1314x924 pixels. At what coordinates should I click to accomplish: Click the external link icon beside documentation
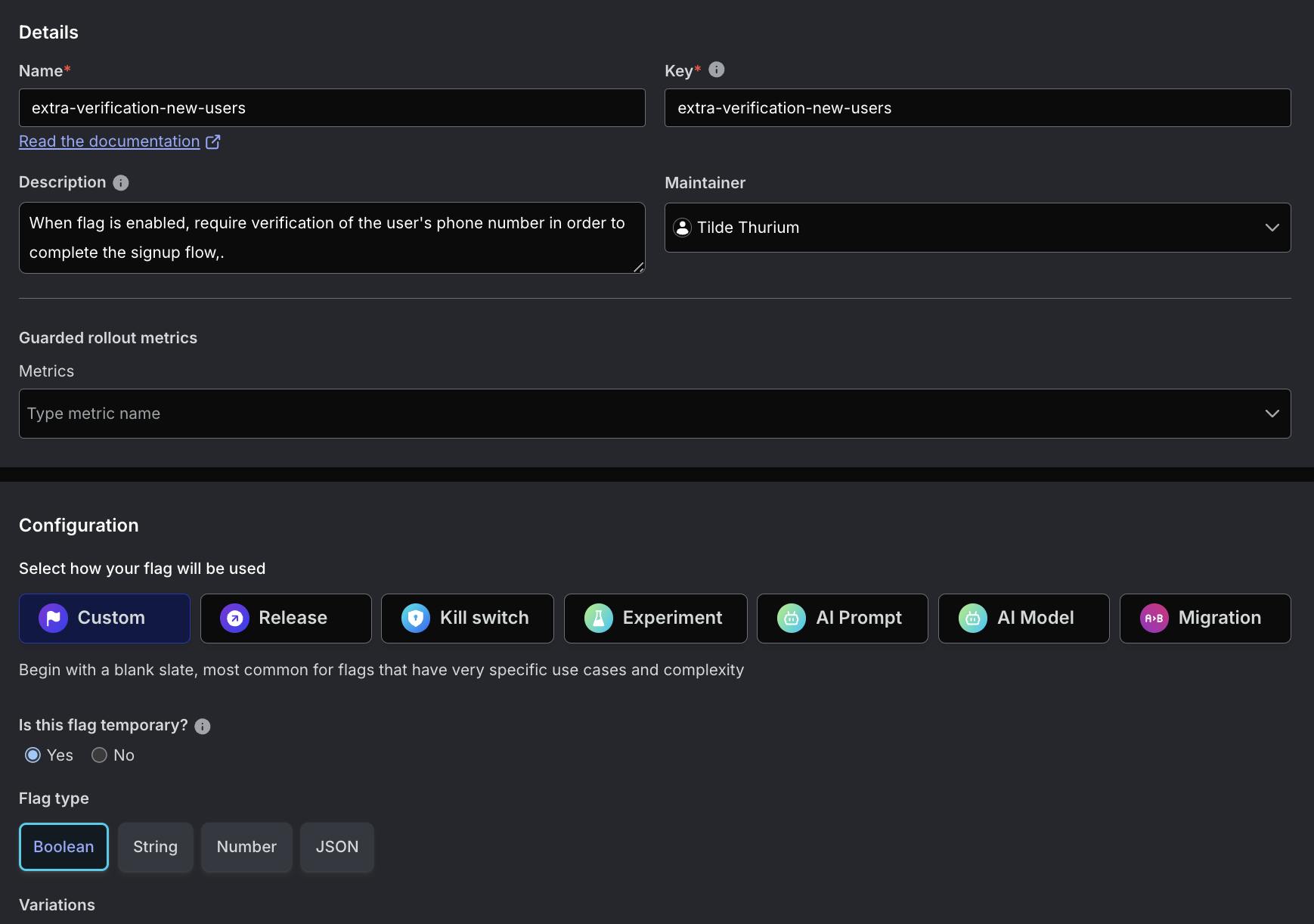pyautogui.click(x=213, y=141)
